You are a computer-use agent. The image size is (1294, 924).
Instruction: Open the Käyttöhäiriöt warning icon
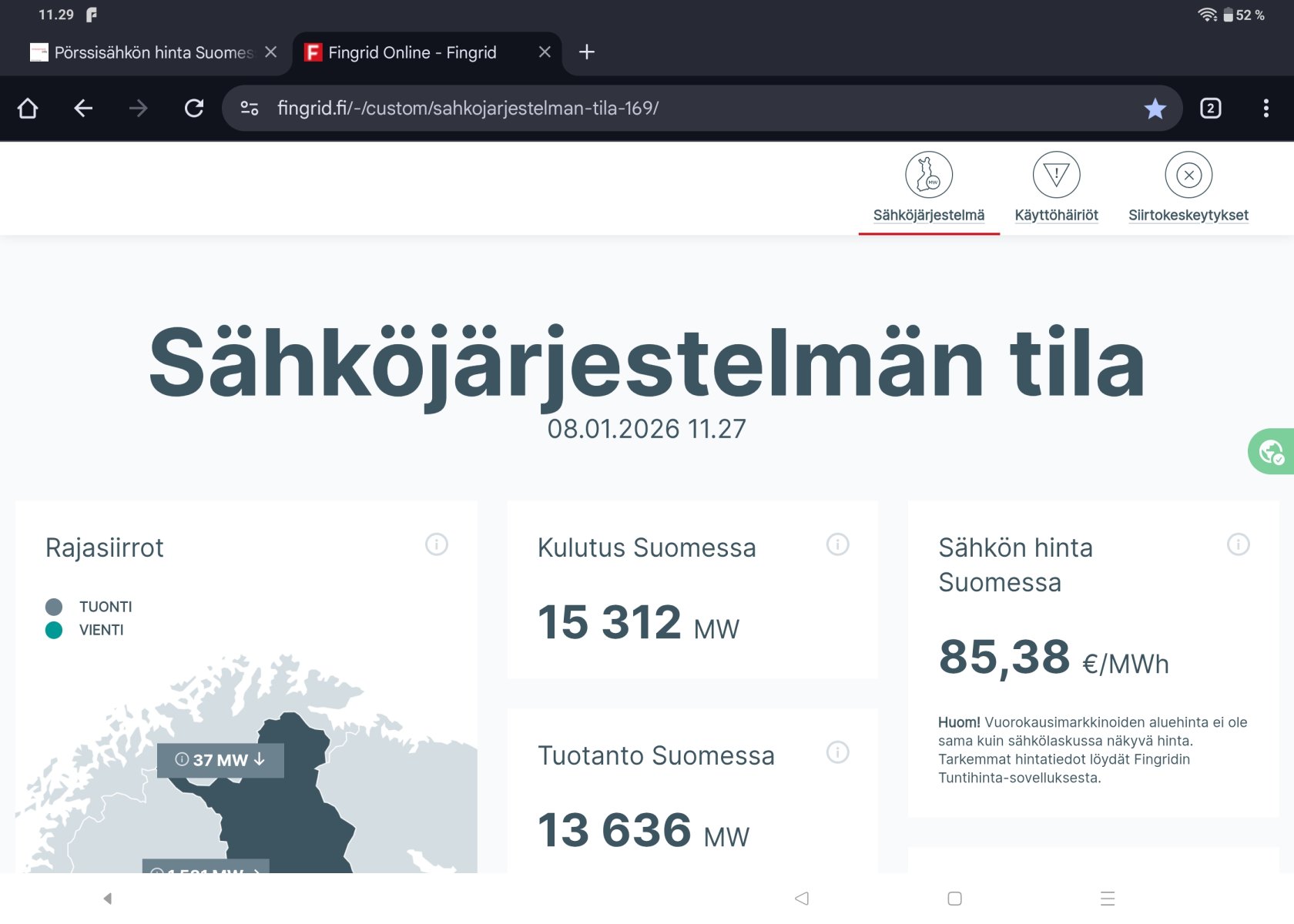tap(1056, 176)
